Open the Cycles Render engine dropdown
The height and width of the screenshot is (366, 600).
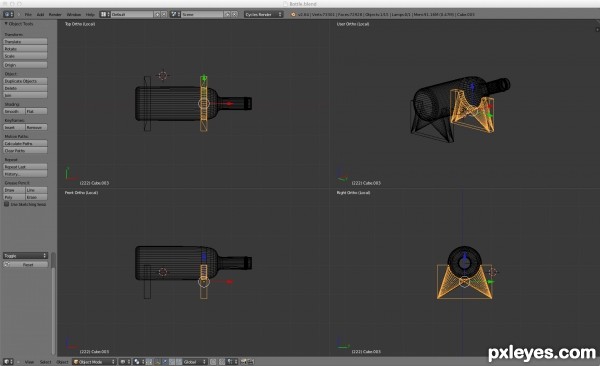[x=263, y=14]
